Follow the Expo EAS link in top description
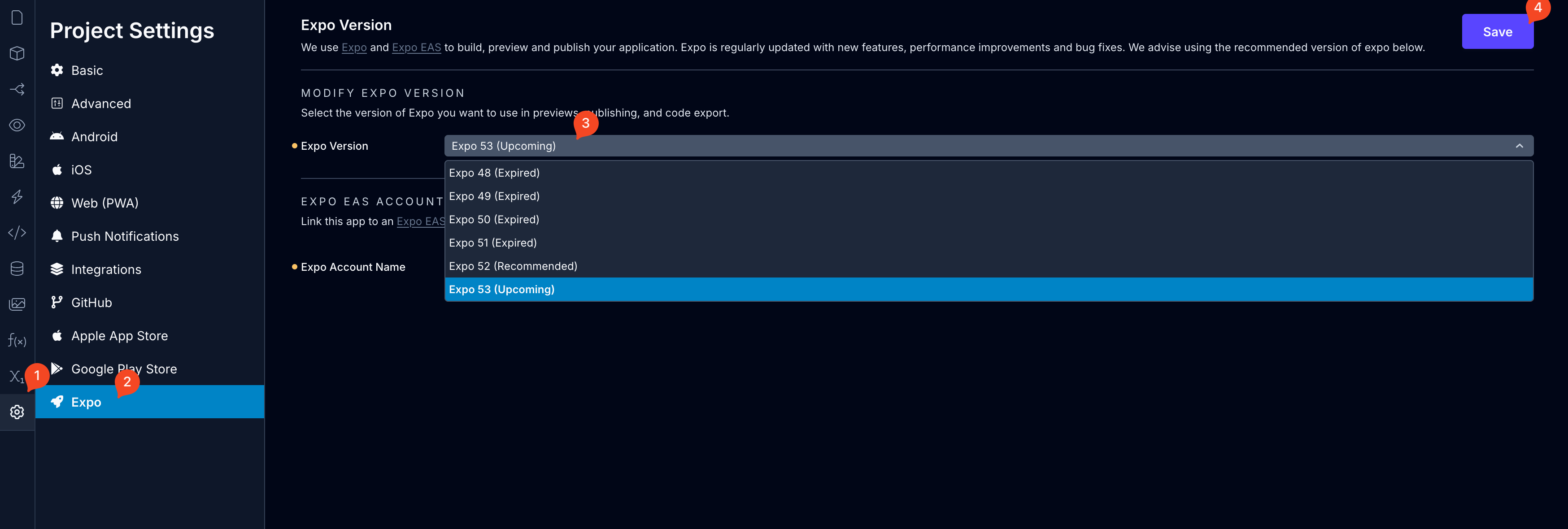The image size is (1568, 529). tap(416, 48)
